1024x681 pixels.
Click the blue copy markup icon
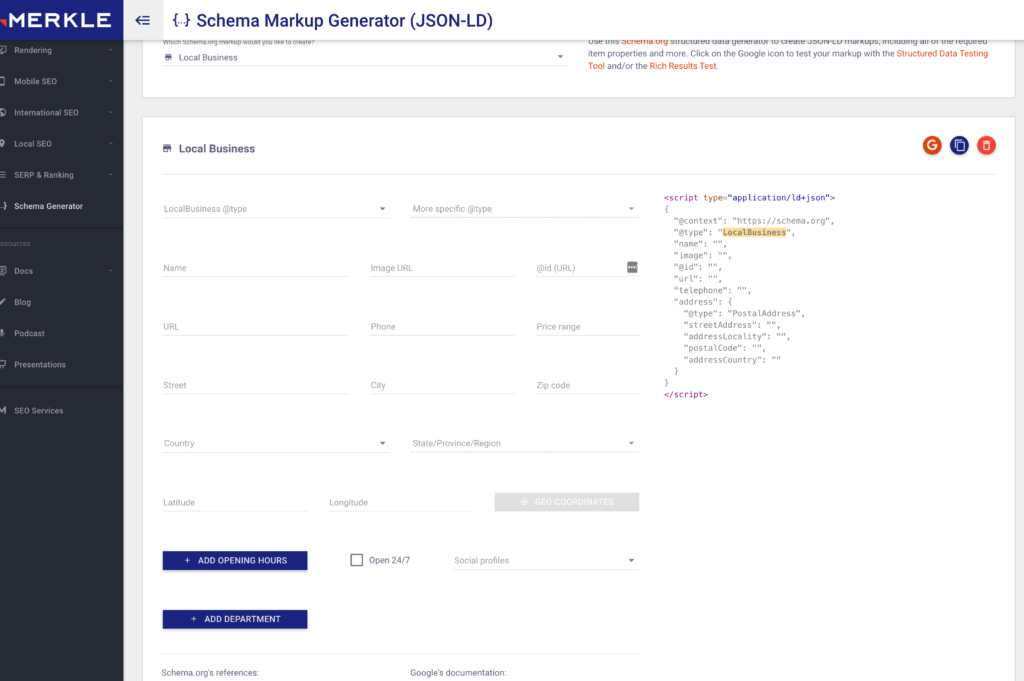pyautogui.click(x=959, y=146)
